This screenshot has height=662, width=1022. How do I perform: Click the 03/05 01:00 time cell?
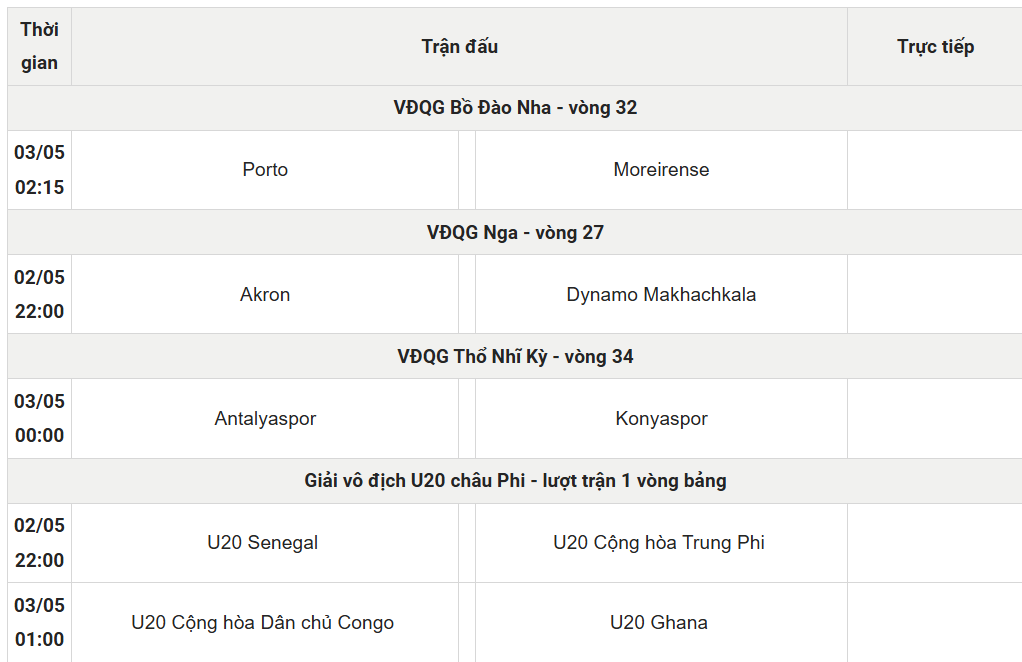[39, 622]
